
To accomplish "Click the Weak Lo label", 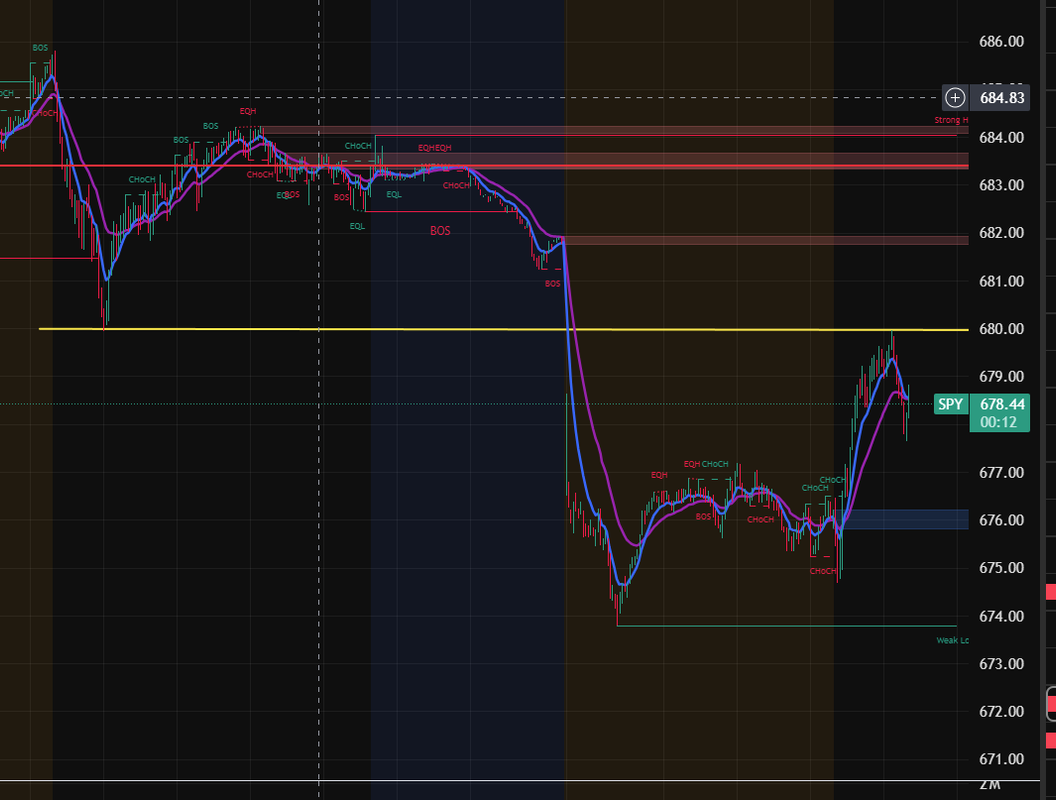I will 952,640.
